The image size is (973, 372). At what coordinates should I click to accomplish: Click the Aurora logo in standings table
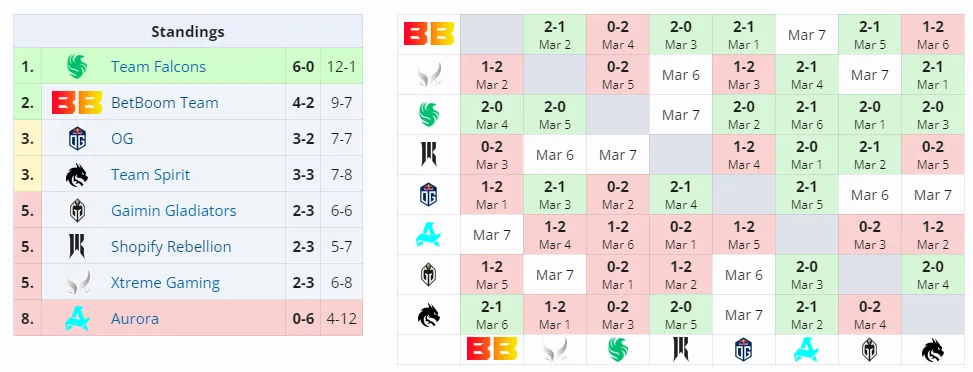[77, 319]
